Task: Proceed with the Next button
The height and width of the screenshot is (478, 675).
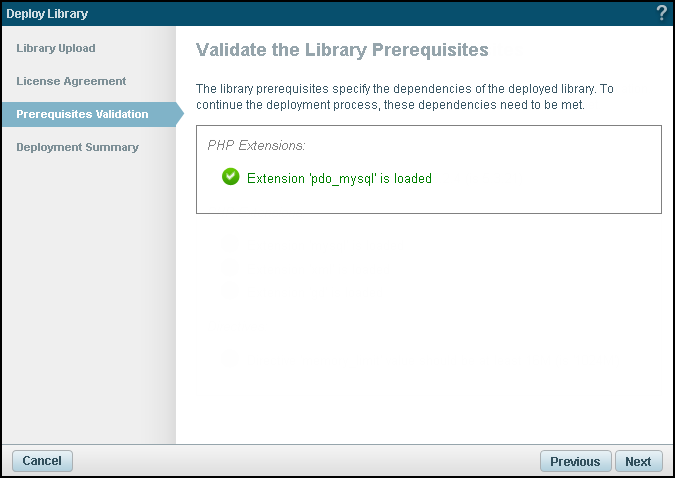Action: click(638, 461)
